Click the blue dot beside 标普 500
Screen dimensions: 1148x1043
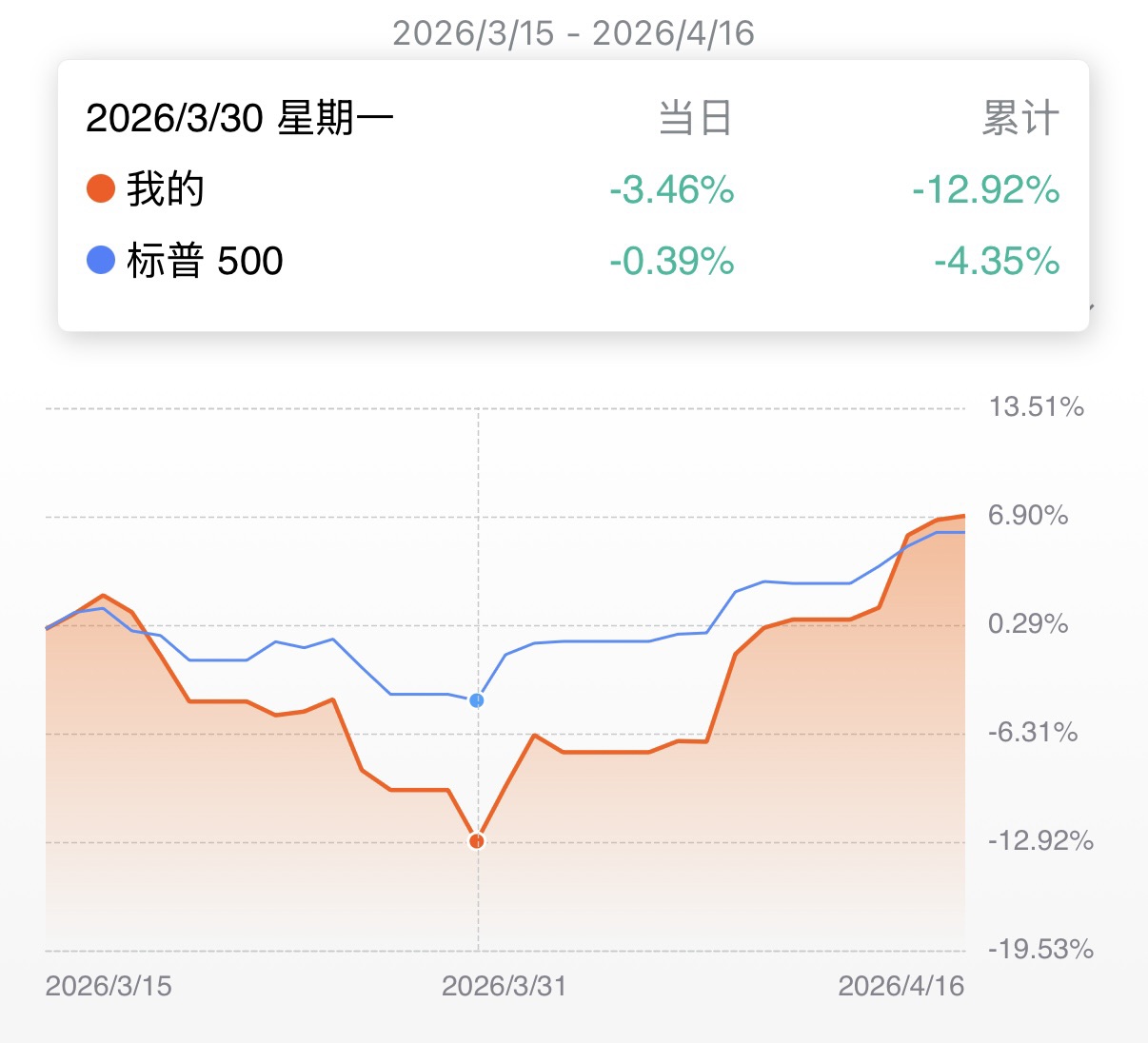pos(101,260)
